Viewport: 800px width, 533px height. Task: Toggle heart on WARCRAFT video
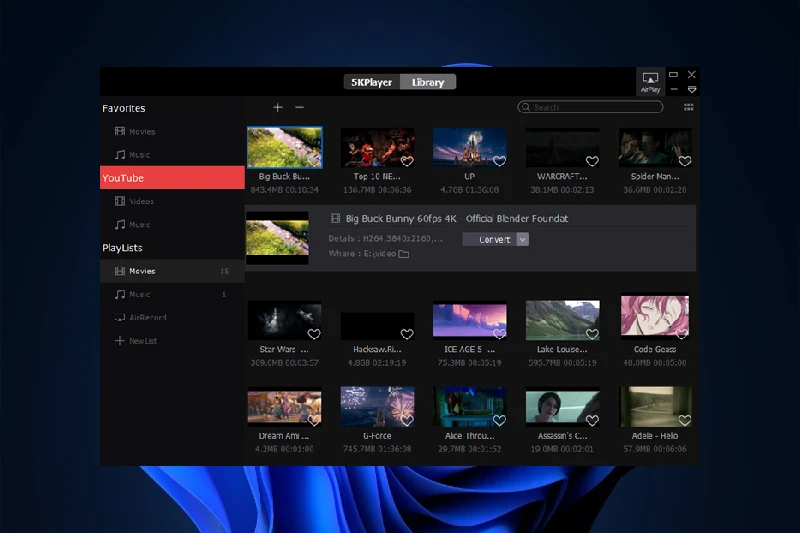tap(592, 161)
